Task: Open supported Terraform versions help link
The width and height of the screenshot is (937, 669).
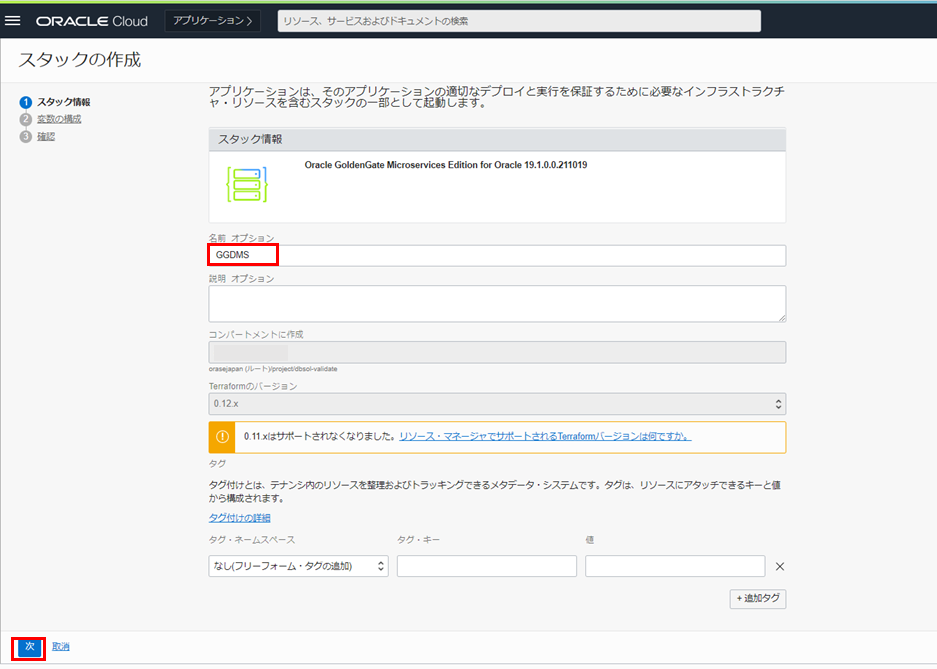Action: pos(545,437)
